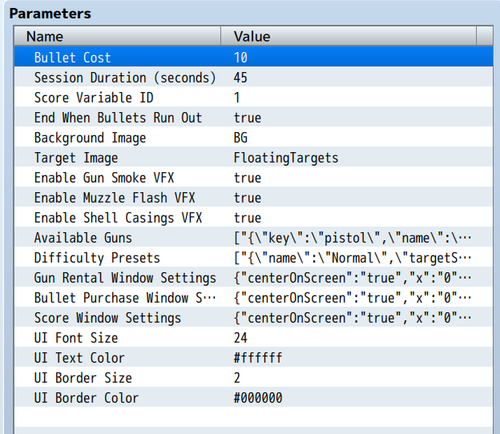Screen dimensions: 500x434
Task: Select Score Window Settings parameter
Action: click(x=253, y=317)
